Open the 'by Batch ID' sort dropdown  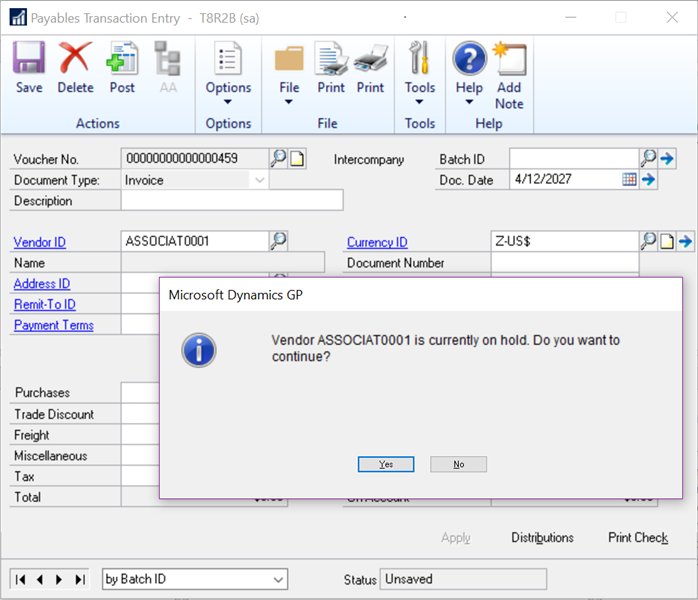tap(277, 579)
